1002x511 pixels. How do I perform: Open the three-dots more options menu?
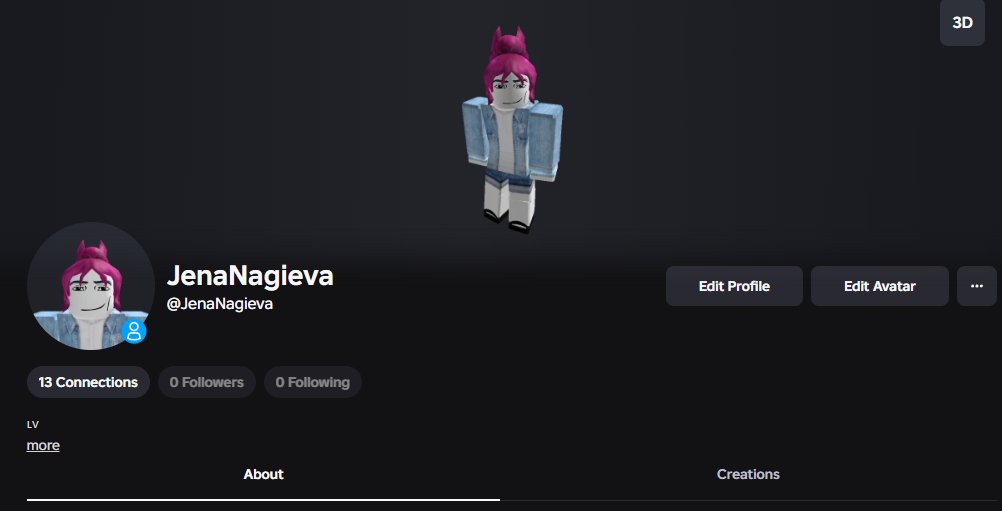[x=976, y=286]
